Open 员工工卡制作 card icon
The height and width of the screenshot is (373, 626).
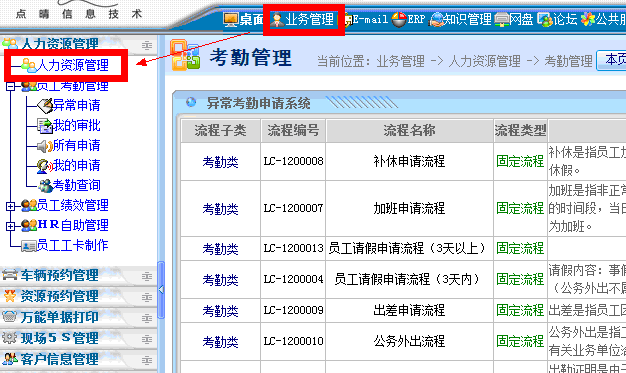click(28, 246)
